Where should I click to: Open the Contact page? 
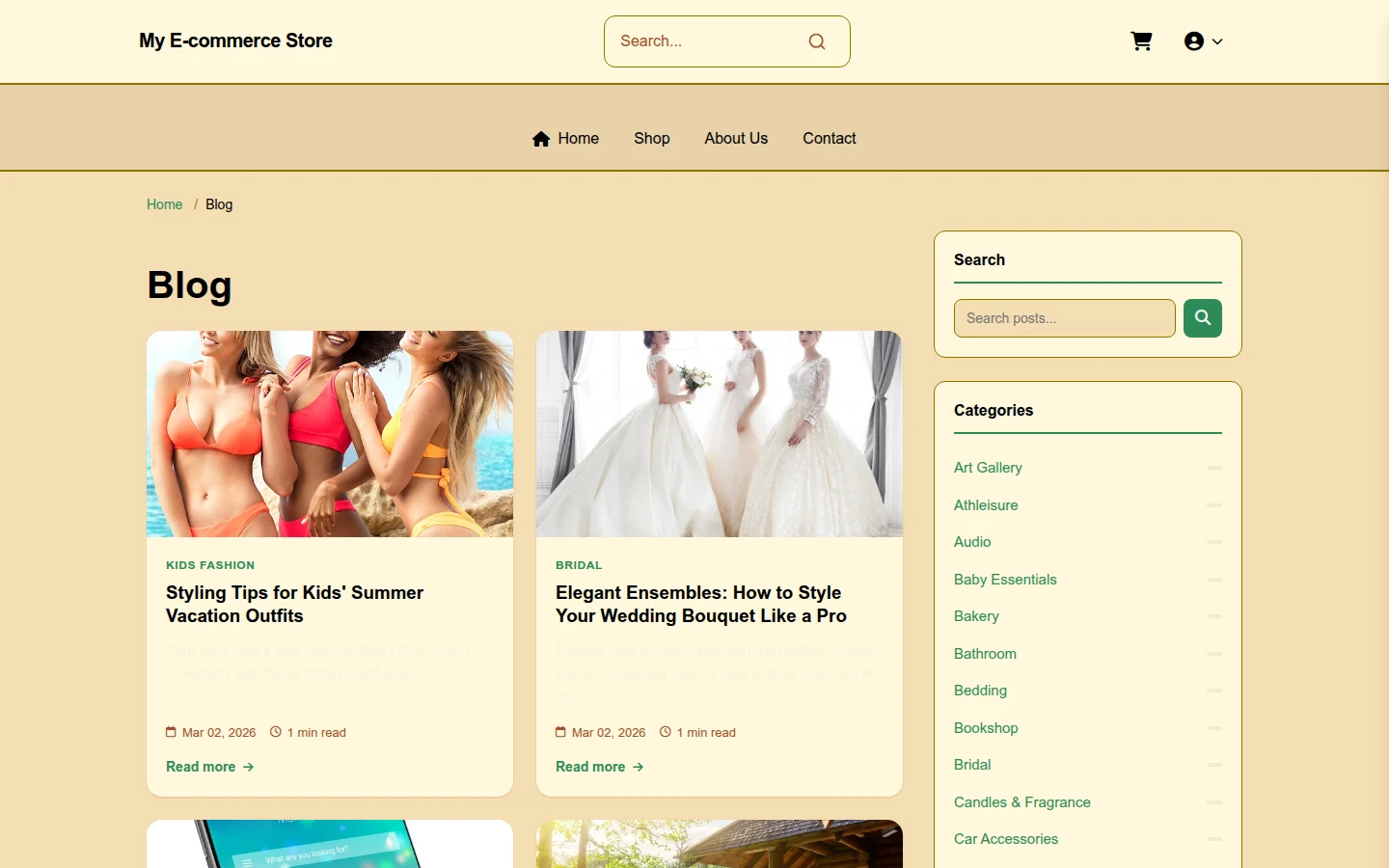tap(830, 139)
